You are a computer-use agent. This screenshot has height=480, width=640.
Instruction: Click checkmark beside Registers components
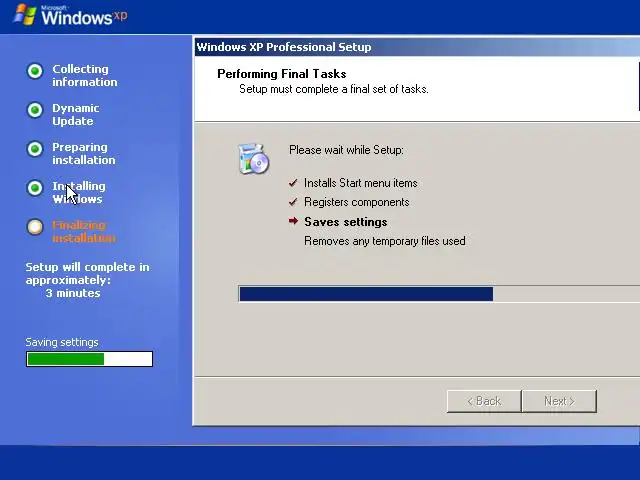[293, 202]
